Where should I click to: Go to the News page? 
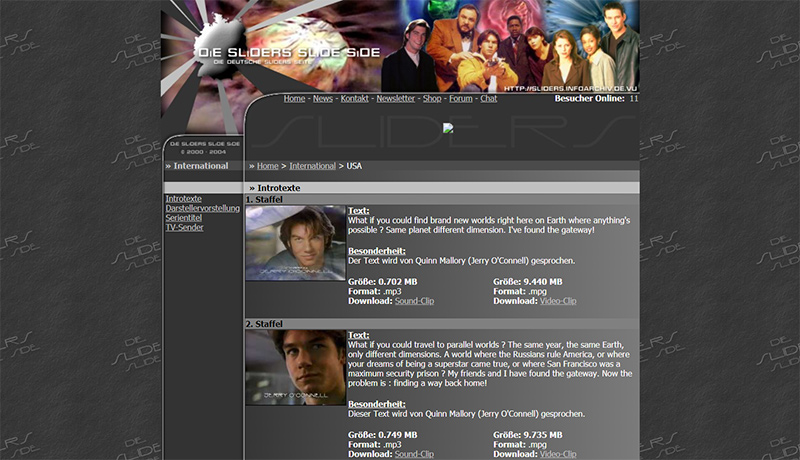(x=322, y=98)
